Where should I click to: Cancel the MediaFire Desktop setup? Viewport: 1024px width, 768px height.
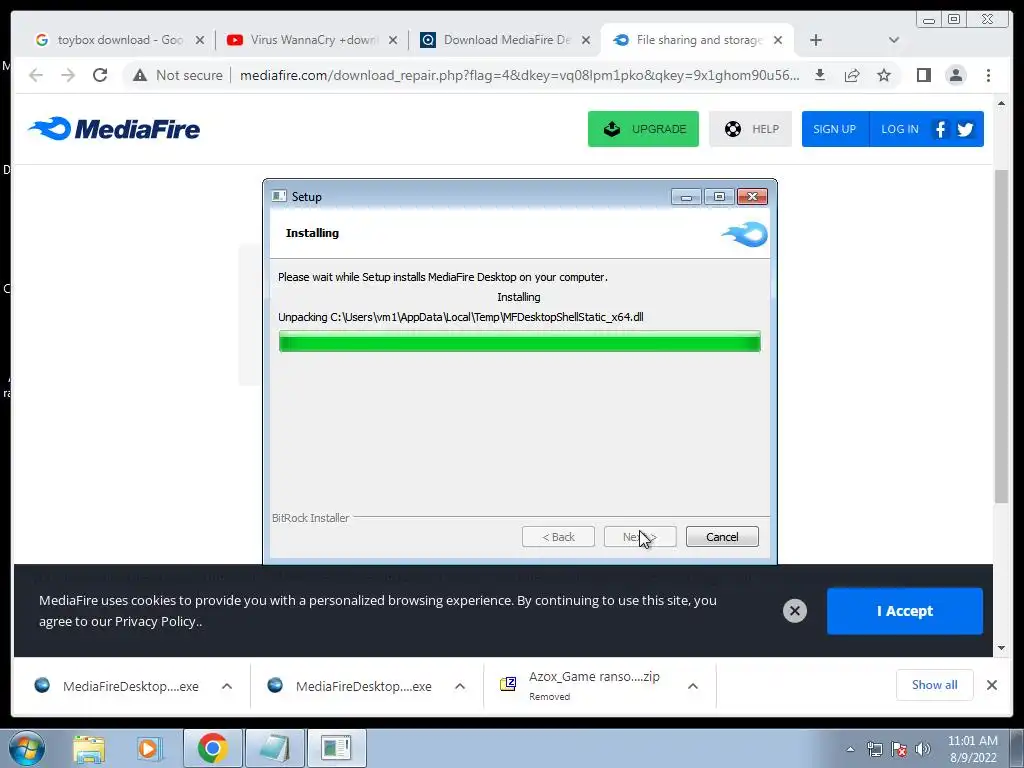(x=722, y=537)
